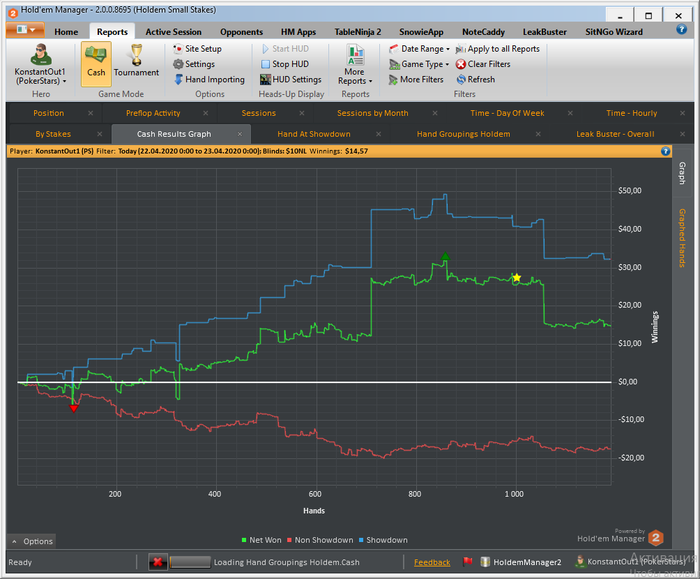
Task: Toggle the Showdown legend entry
Action: click(x=383, y=540)
